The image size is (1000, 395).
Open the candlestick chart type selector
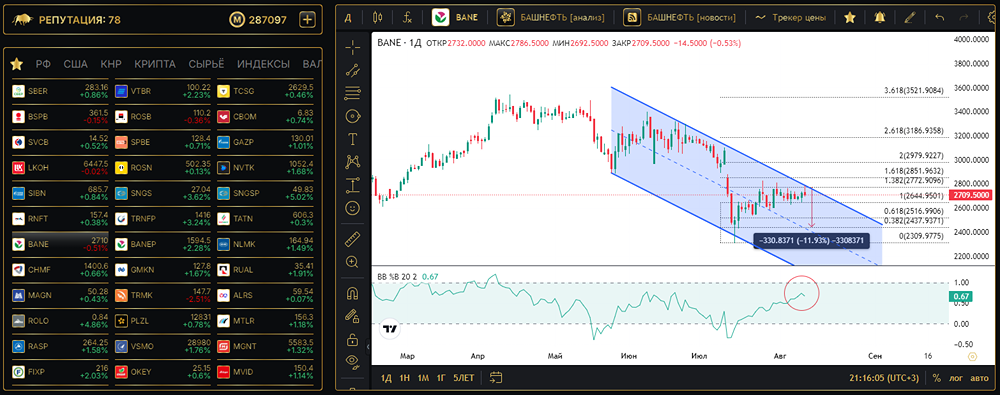378,18
